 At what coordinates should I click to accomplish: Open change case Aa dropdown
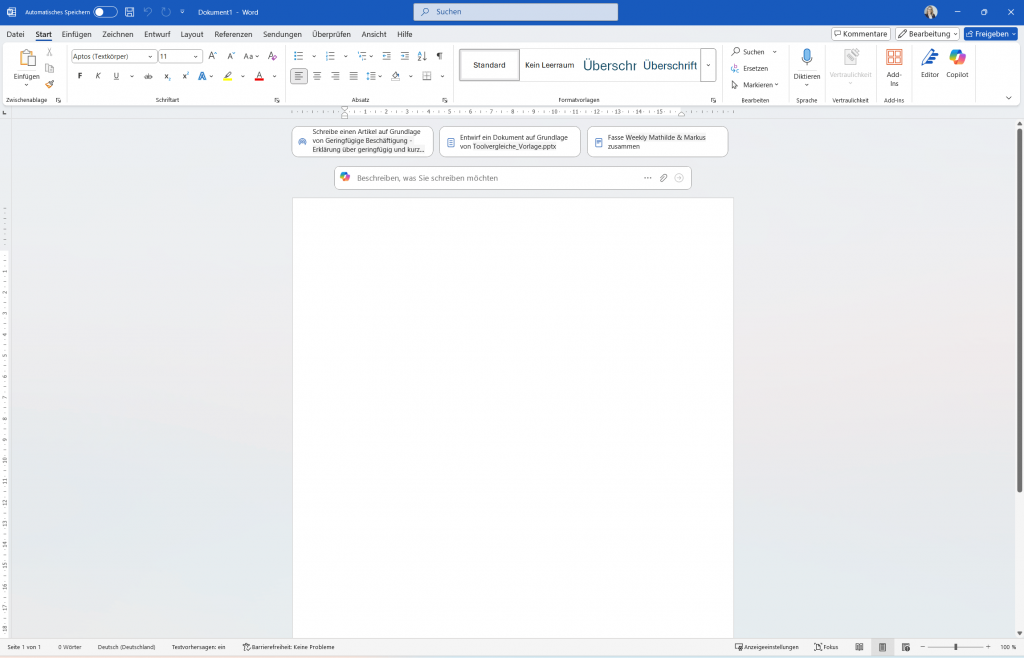[251, 56]
